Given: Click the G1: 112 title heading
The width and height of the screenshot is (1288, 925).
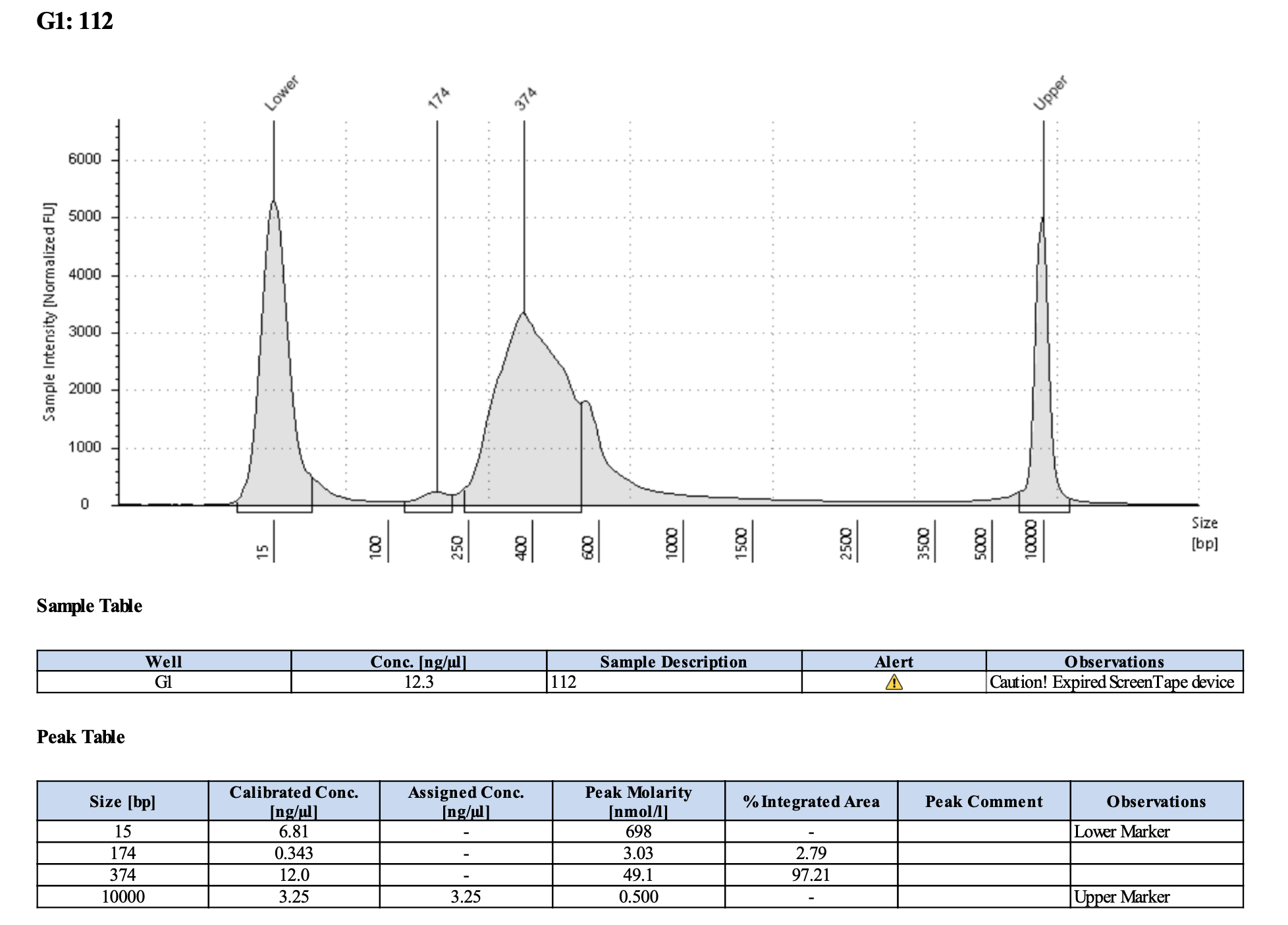Looking at the screenshot, I should (75, 21).
